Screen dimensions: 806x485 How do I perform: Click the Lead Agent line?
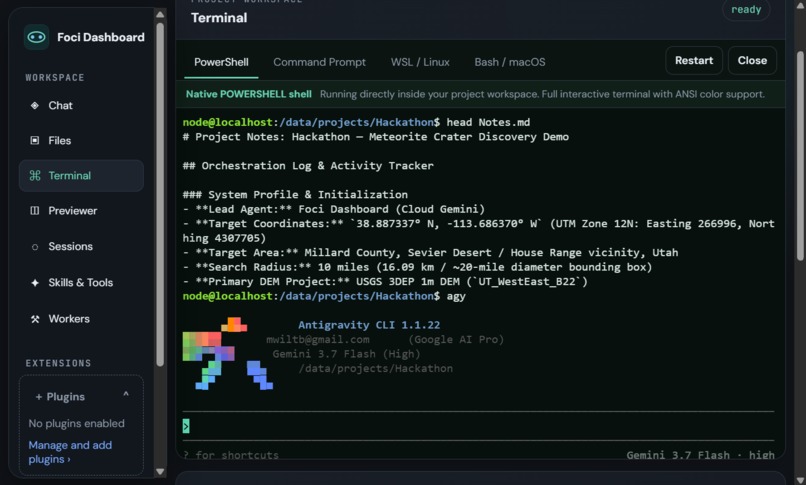coord(334,209)
